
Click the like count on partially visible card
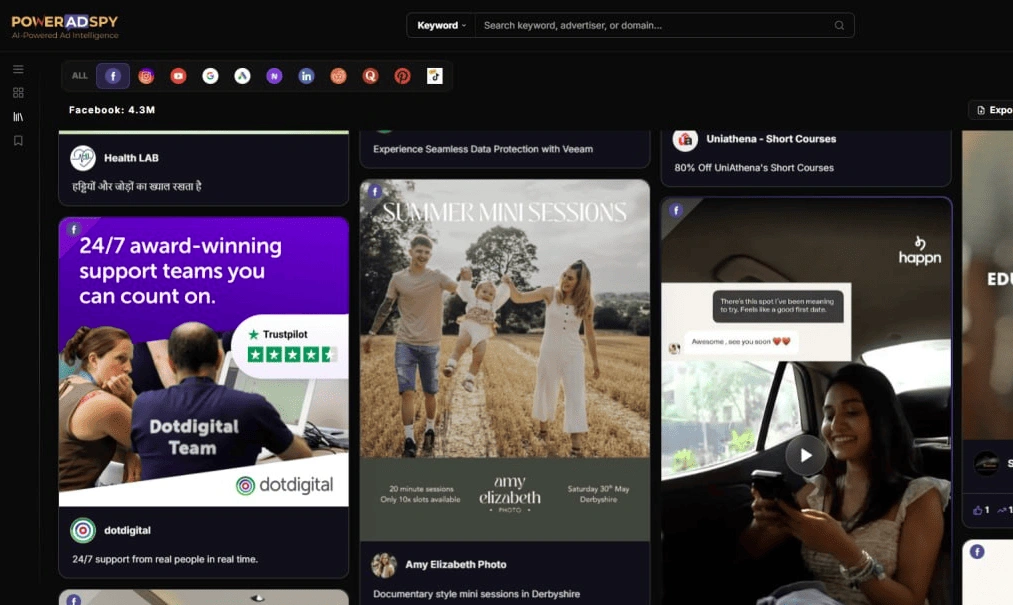(x=981, y=510)
